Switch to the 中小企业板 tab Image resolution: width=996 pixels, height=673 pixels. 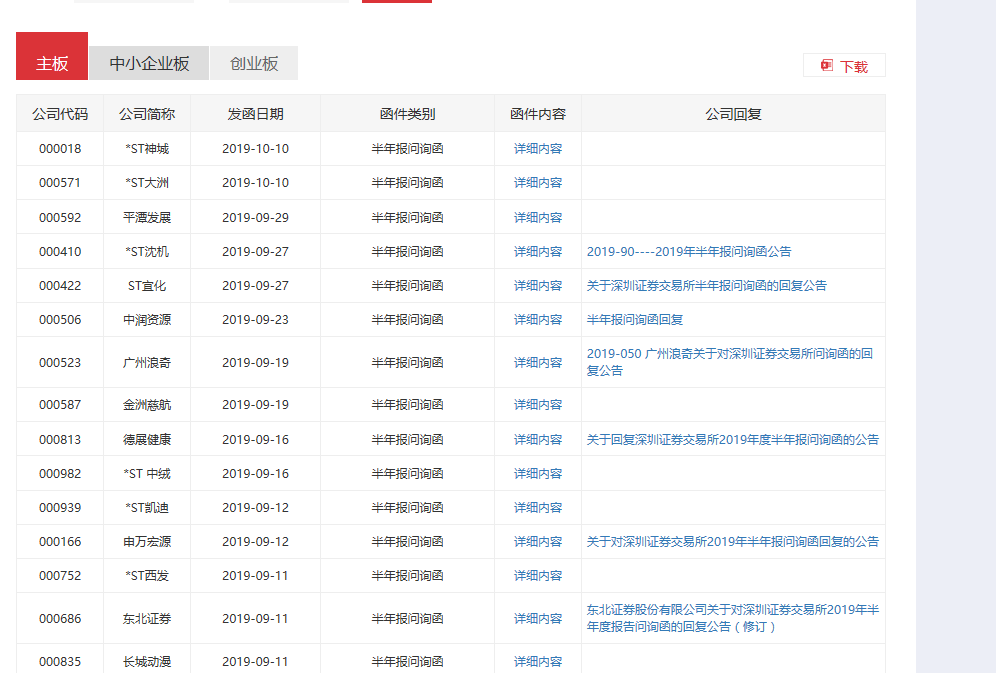149,63
